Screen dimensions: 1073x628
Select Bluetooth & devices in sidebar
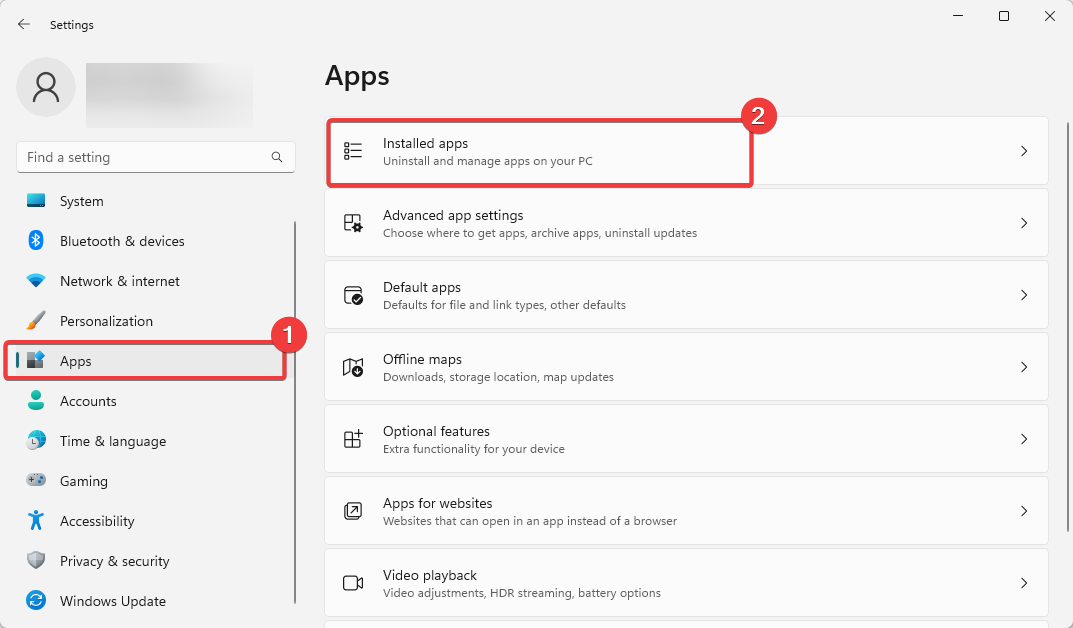click(122, 241)
